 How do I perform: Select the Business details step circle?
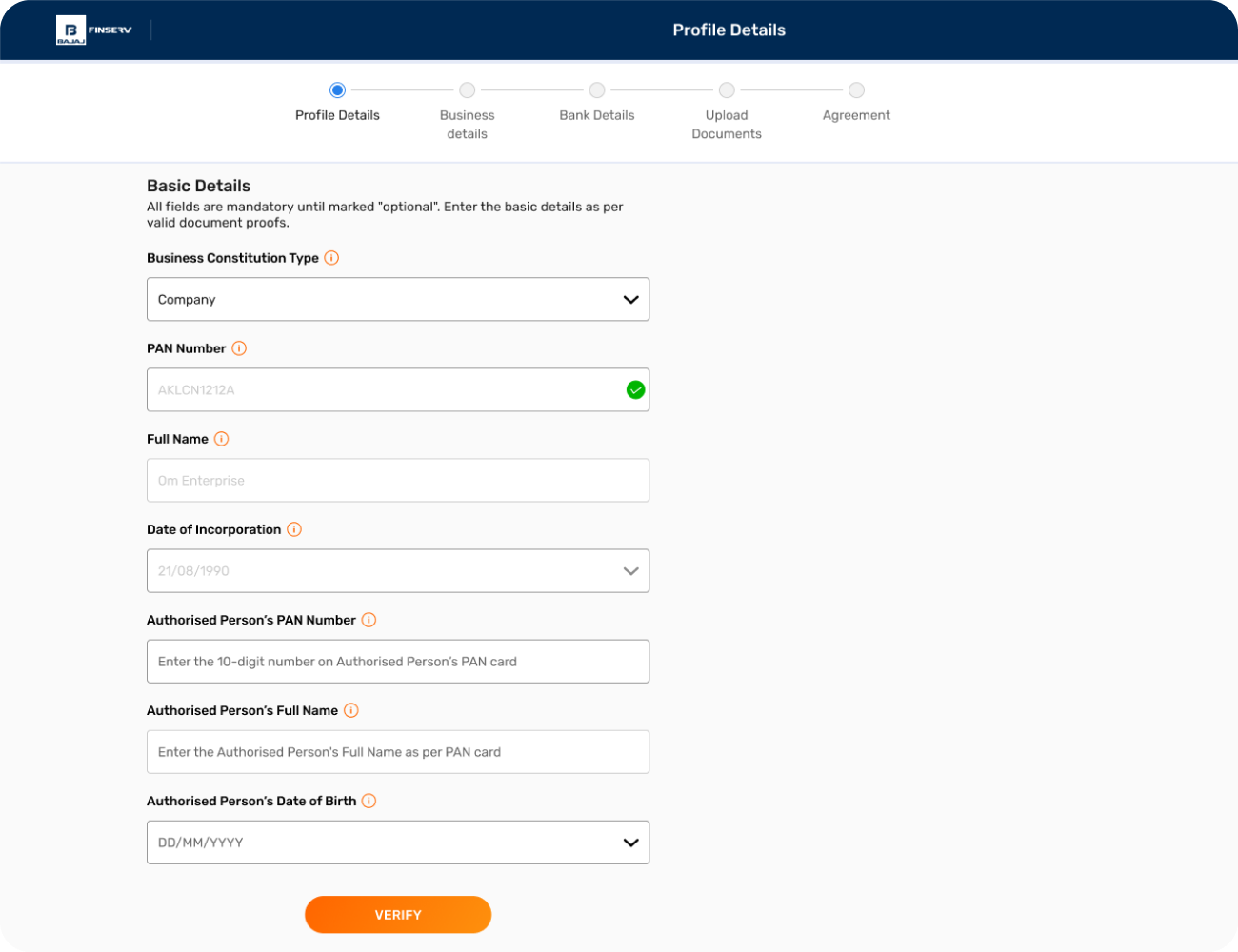[467, 90]
